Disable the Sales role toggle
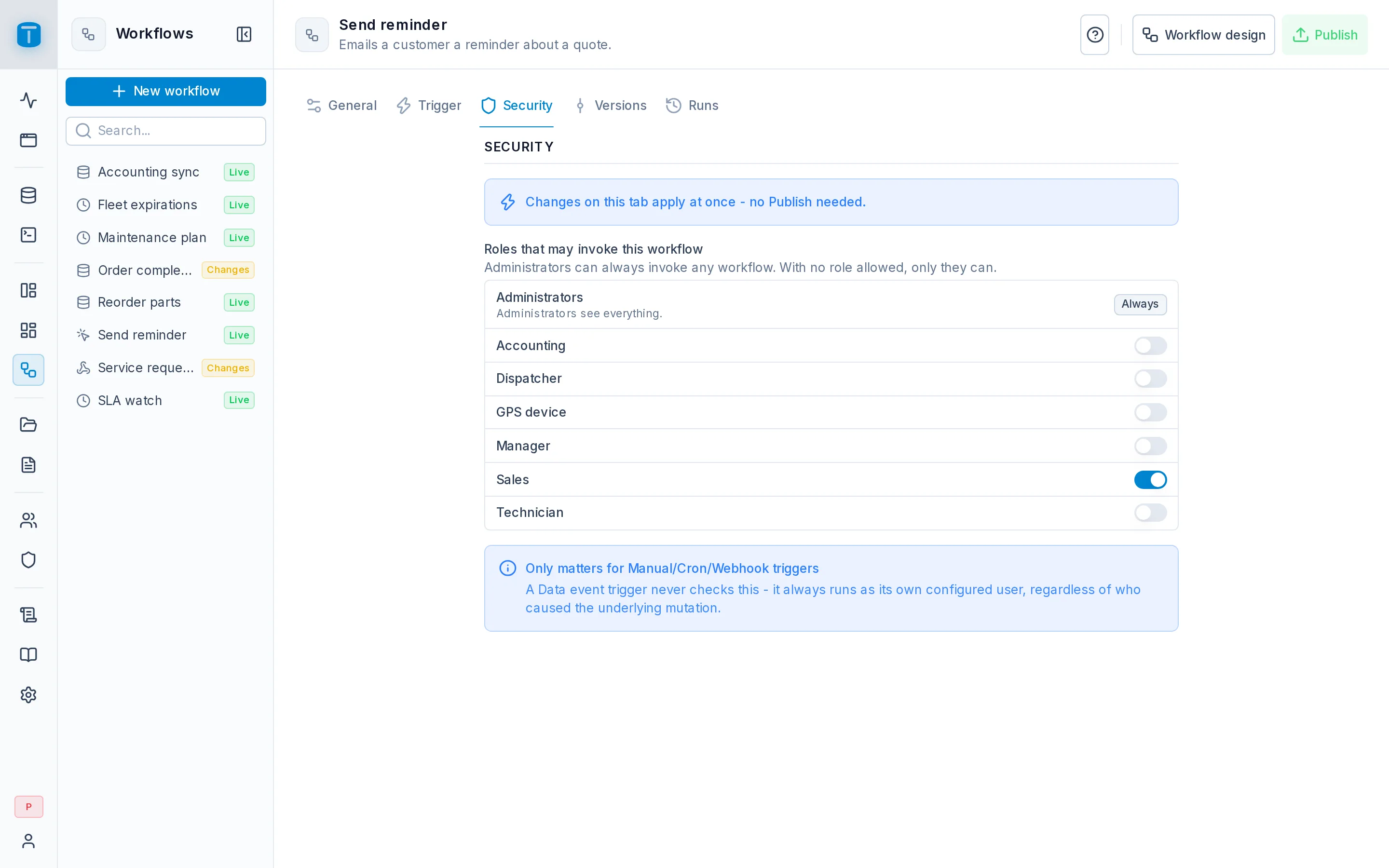This screenshot has width=1389, height=868. point(1150,479)
